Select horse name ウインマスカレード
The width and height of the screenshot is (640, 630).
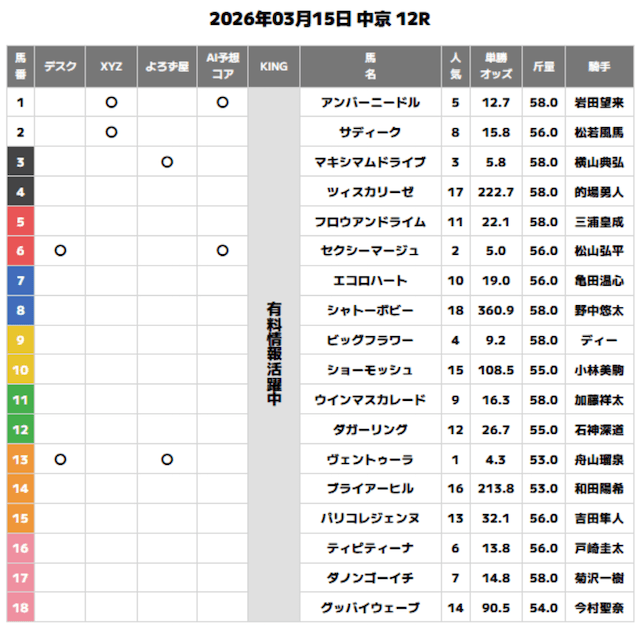tap(370, 400)
